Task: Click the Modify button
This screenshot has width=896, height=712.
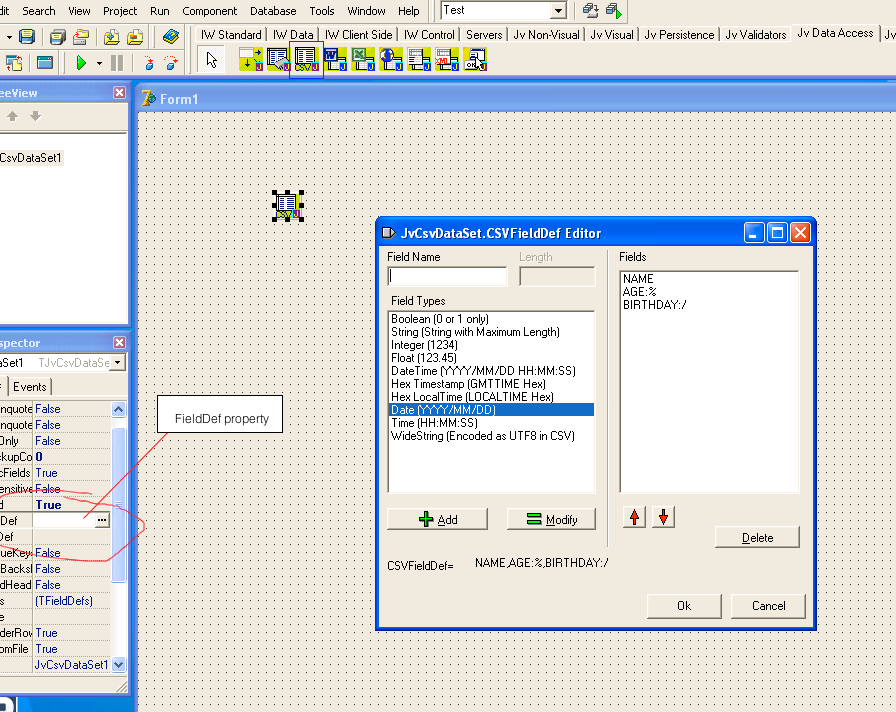Action: tap(551, 519)
